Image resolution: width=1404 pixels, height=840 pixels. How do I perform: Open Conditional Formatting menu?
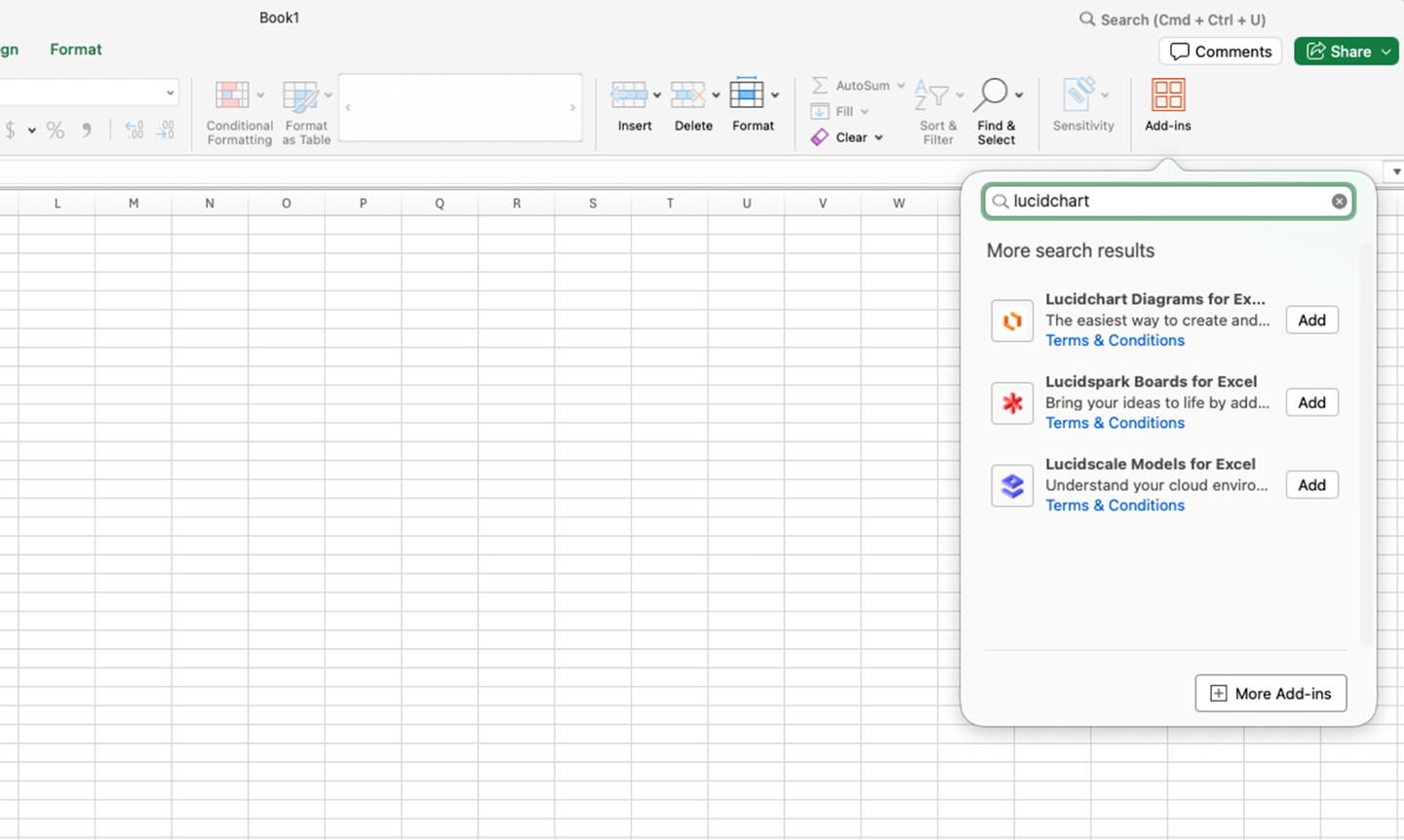coord(239,112)
